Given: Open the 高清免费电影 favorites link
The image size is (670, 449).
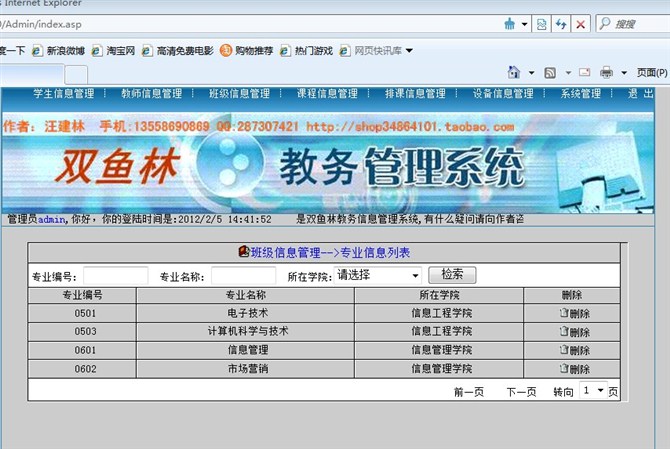Looking at the screenshot, I should (178, 51).
